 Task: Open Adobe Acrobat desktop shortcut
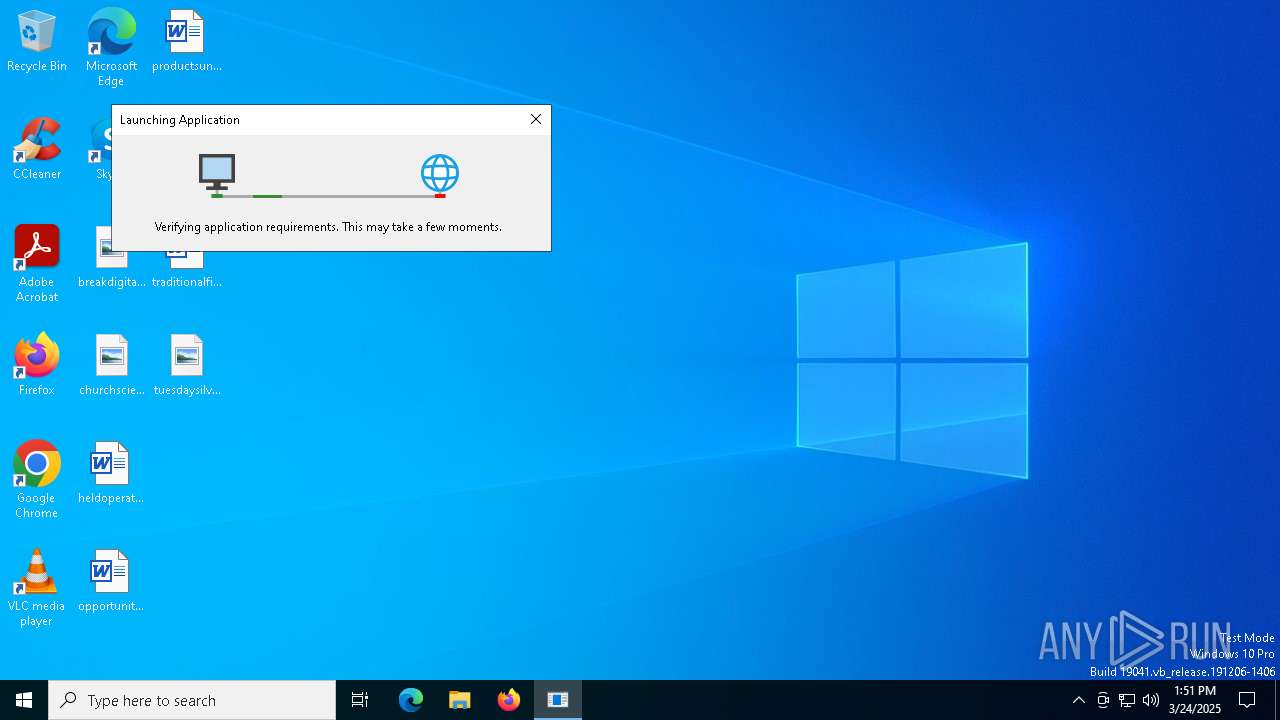point(37,264)
